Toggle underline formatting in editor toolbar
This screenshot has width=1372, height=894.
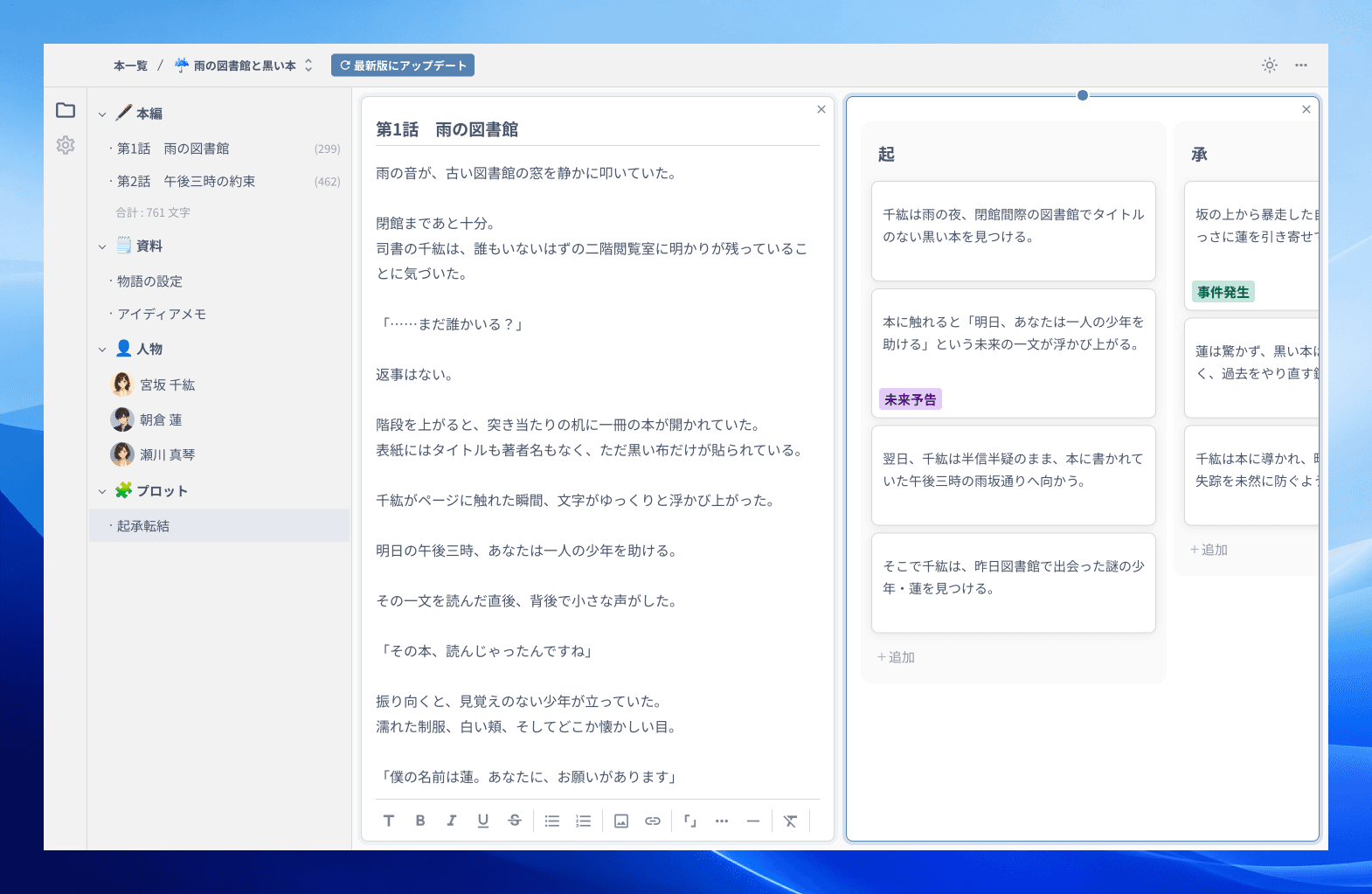[x=483, y=821]
